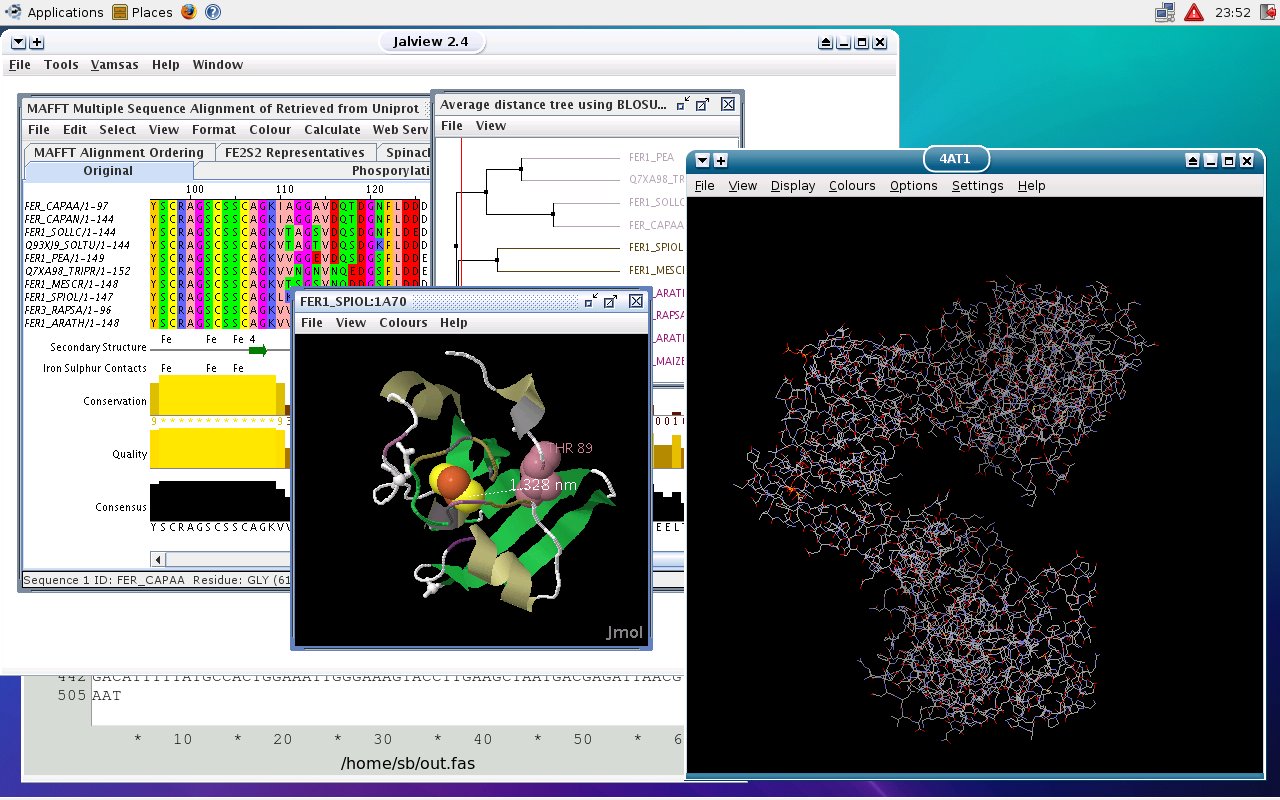The width and height of the screenshot is (1280, 800).
Task: Open the blue help icon in top panel
Action: [x=212, y=12]
